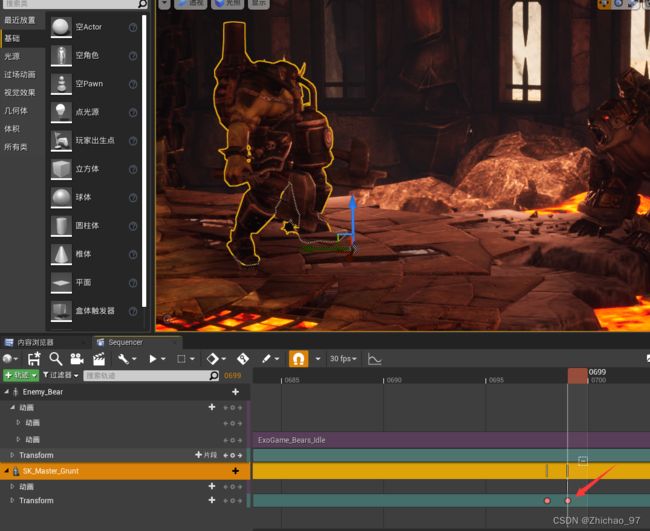Open the 过滤器 filter dropdown
Image resolution: width=650 pixels, height=531 pixels.
(x=61, y=375)
